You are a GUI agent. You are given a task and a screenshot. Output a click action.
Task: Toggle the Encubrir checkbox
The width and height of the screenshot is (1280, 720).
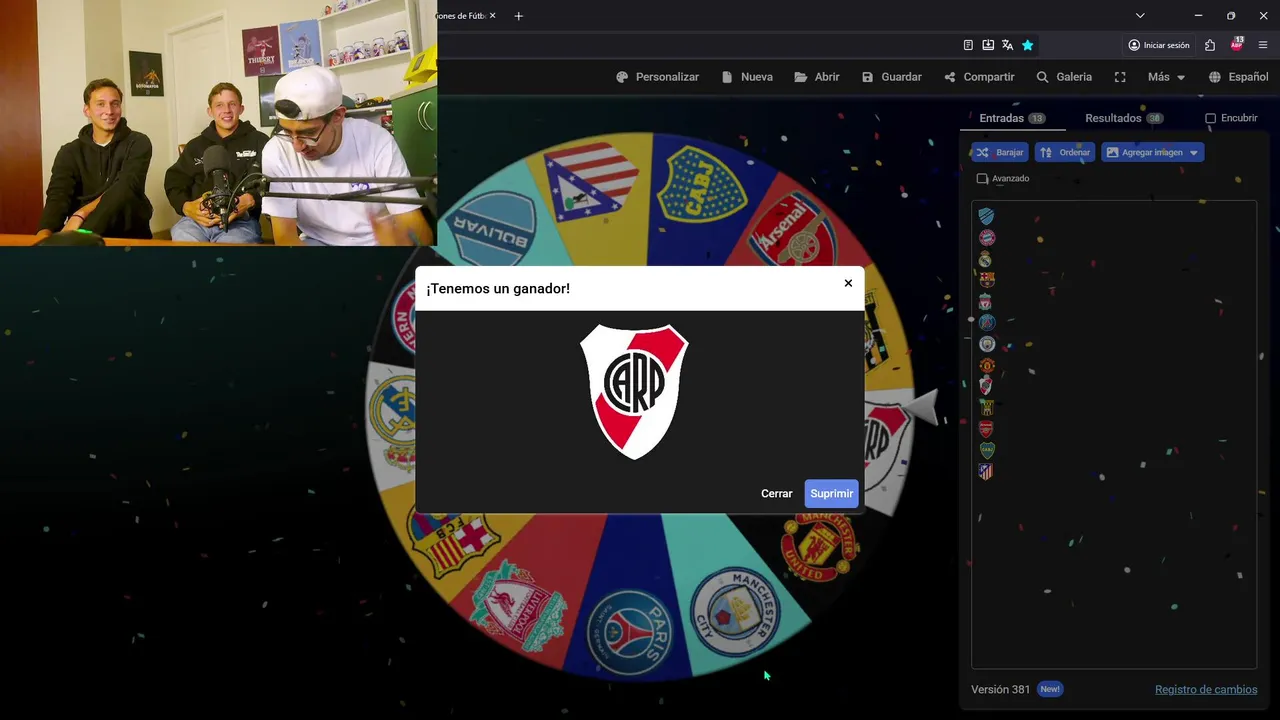1210,118
